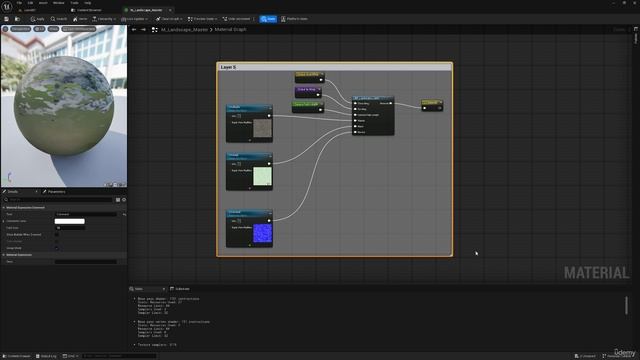Close the Stats panel tab
640x360 pixels.
coord(164,289)
